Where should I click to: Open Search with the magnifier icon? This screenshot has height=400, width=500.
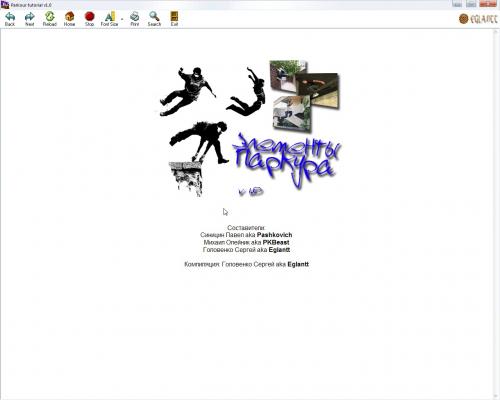click(x=154, y=19)
